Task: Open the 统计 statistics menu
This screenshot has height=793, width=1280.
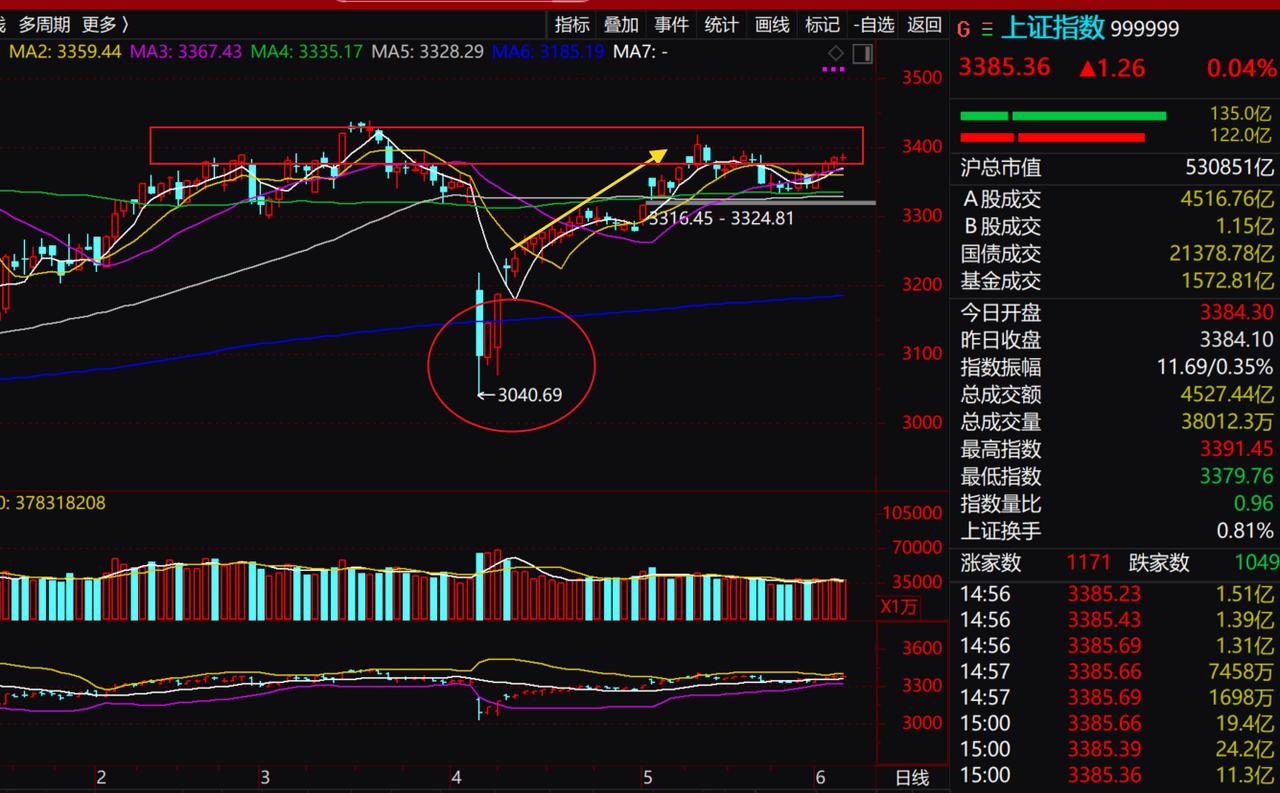Action: pos(721,25)
